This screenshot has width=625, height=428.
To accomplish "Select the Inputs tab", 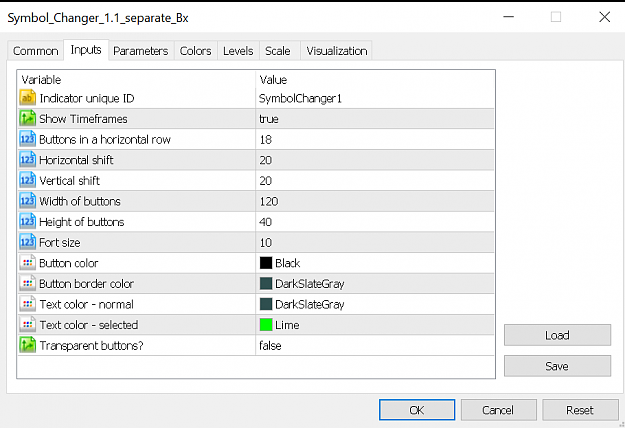I will pos(86,50).
